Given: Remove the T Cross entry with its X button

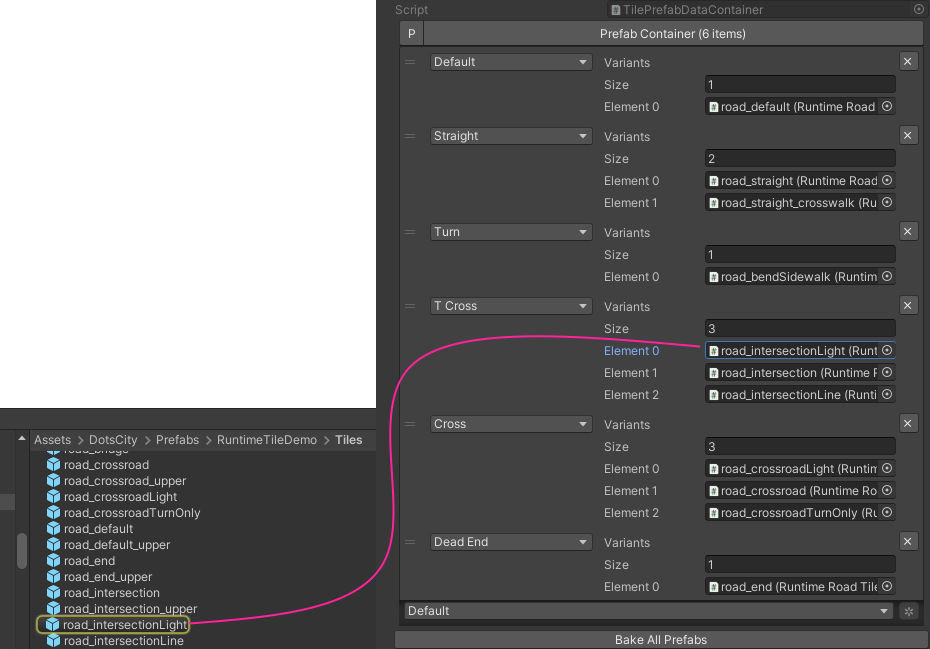Looking at the screenshot, I should pyautogui.click(x=907, y=306).
